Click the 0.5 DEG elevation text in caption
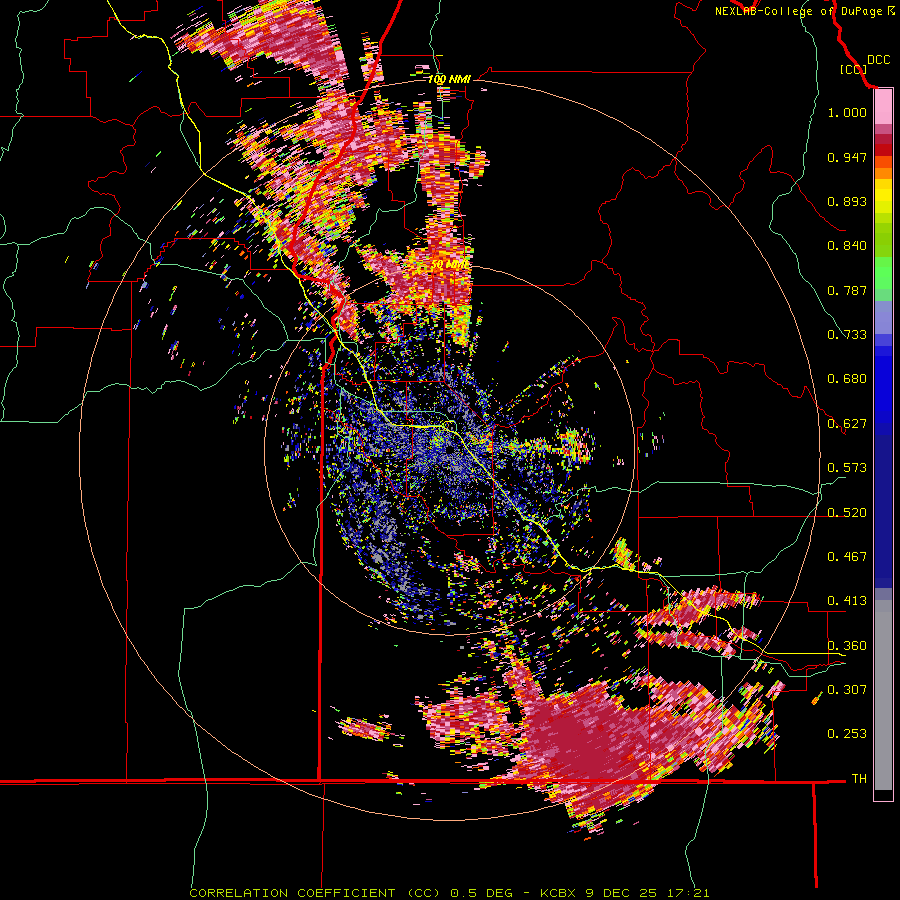The height and width of the screenshot is (900, 900). coord(484,893)
